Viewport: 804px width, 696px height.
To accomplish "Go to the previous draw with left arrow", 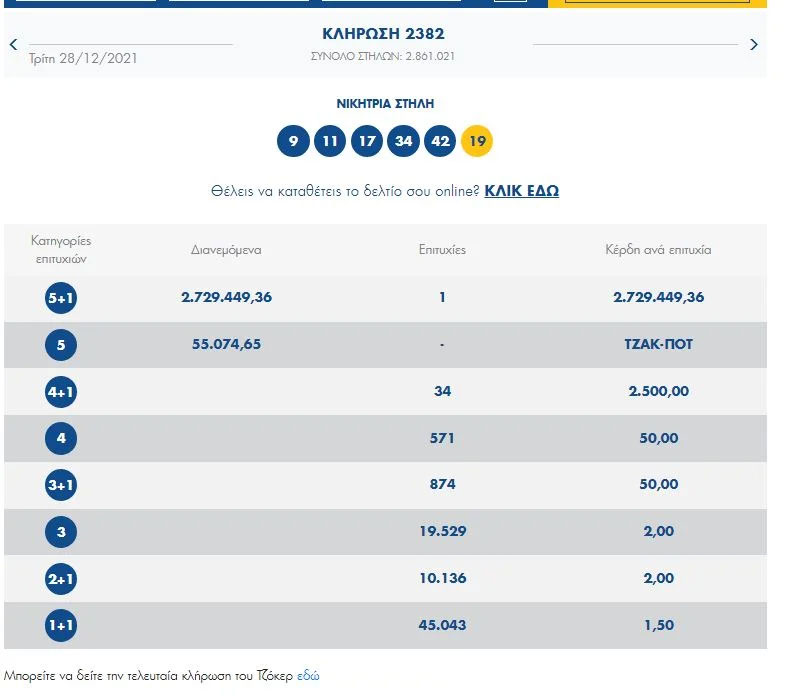I will point(13,44).
